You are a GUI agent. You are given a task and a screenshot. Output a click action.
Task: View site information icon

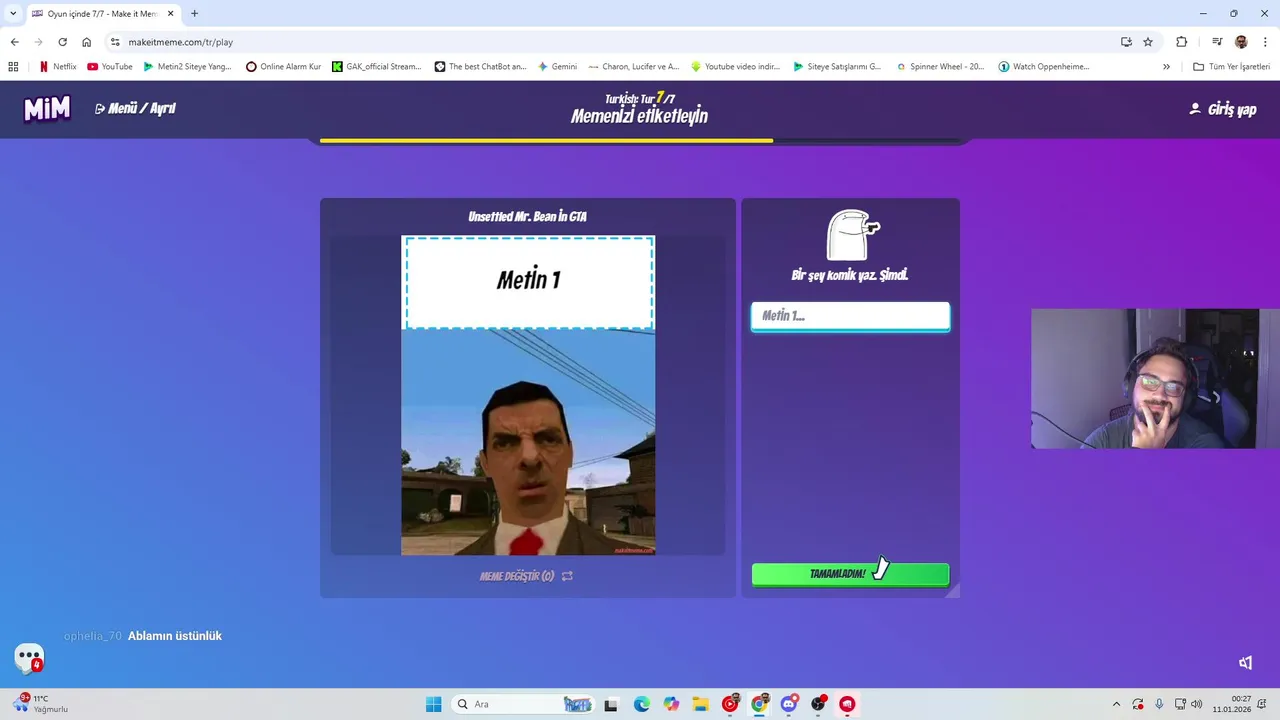click(x=115, y=42)
